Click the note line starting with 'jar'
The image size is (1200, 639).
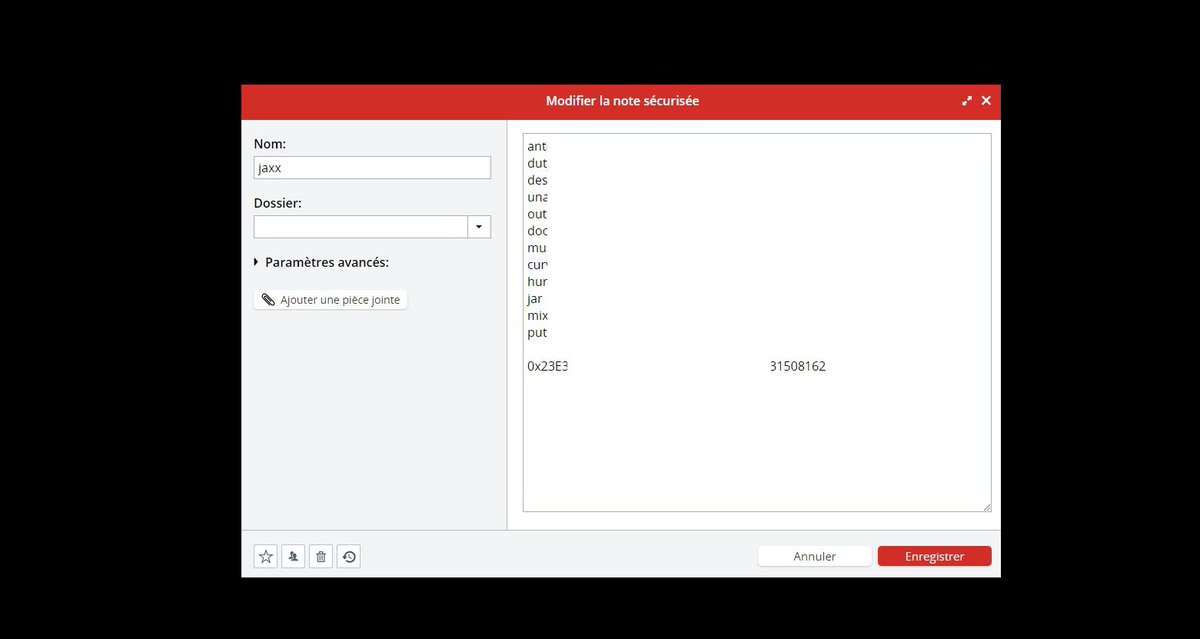click(x=535, y=299)
